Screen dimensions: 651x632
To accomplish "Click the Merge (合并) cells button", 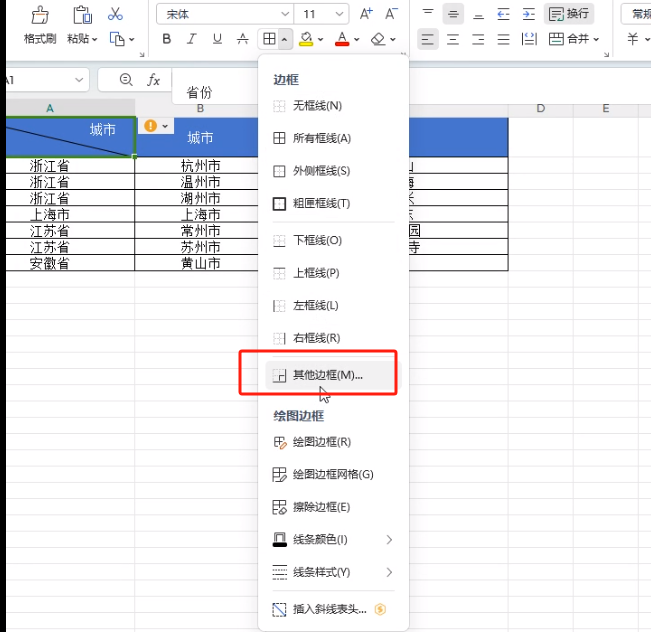I will tap(568, 39).
